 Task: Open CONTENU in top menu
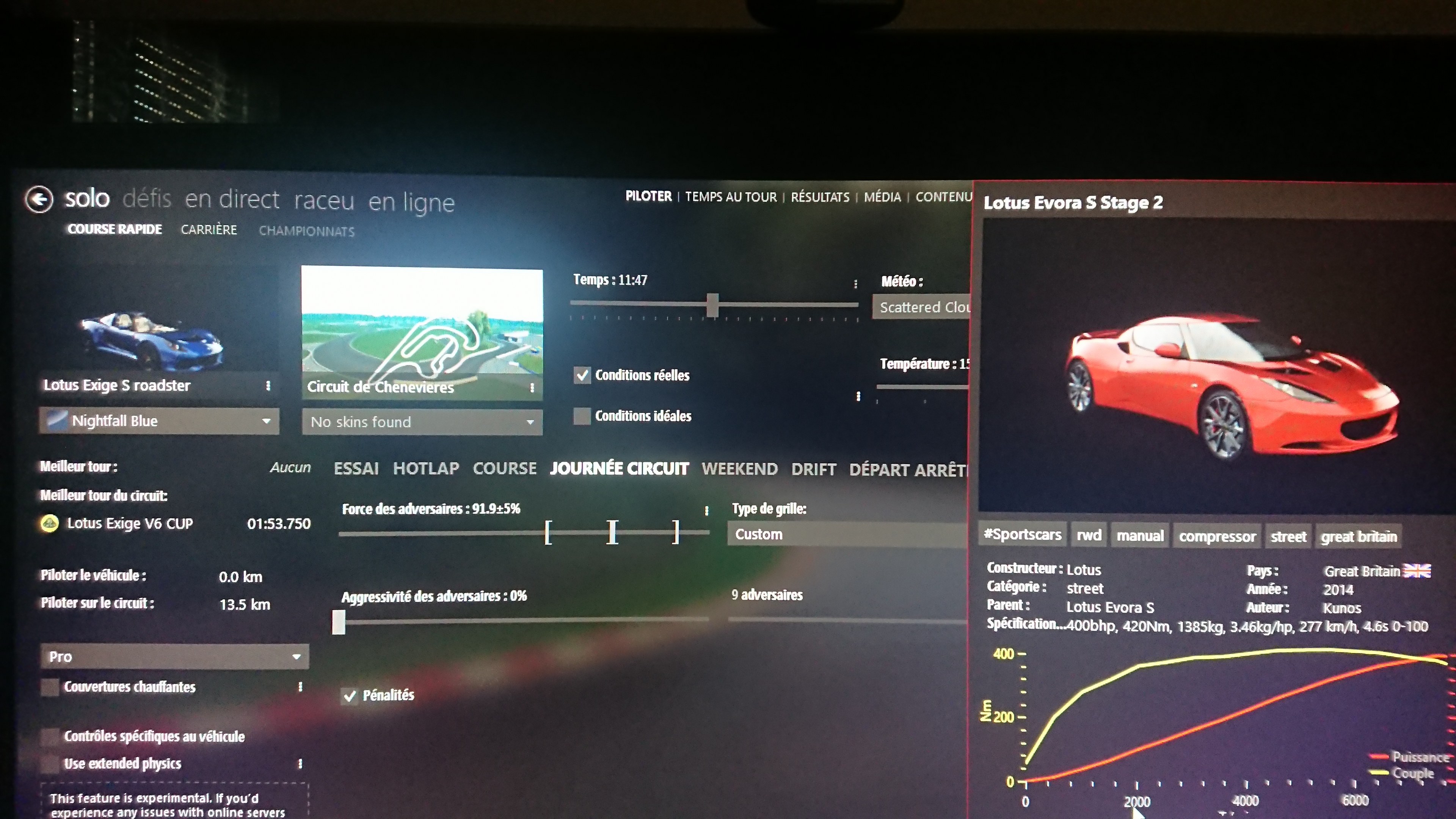point(943,197)
